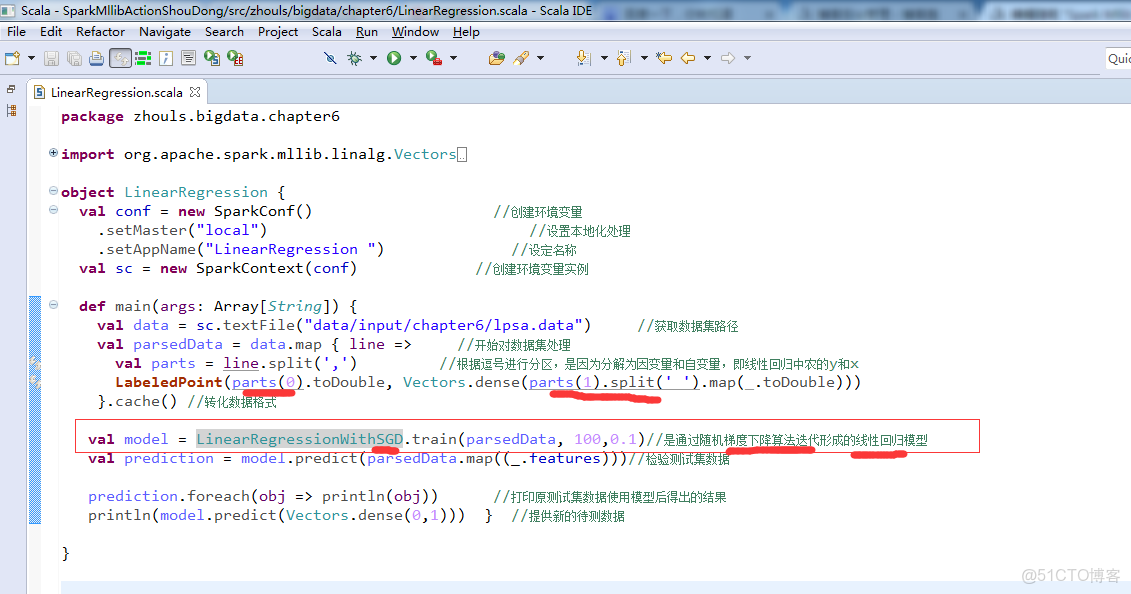
Task: Click 'zhouls.bigdata.chapter6' package name
Action: [237, 116]
